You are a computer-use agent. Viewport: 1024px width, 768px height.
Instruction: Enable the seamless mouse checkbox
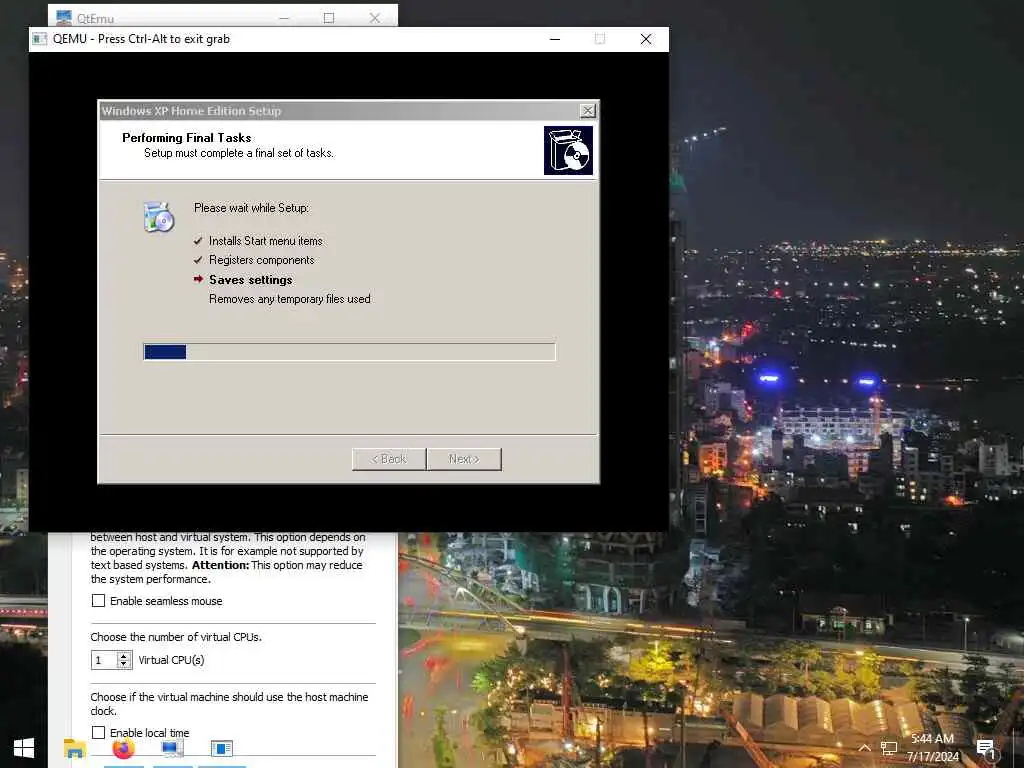(98, 601)
